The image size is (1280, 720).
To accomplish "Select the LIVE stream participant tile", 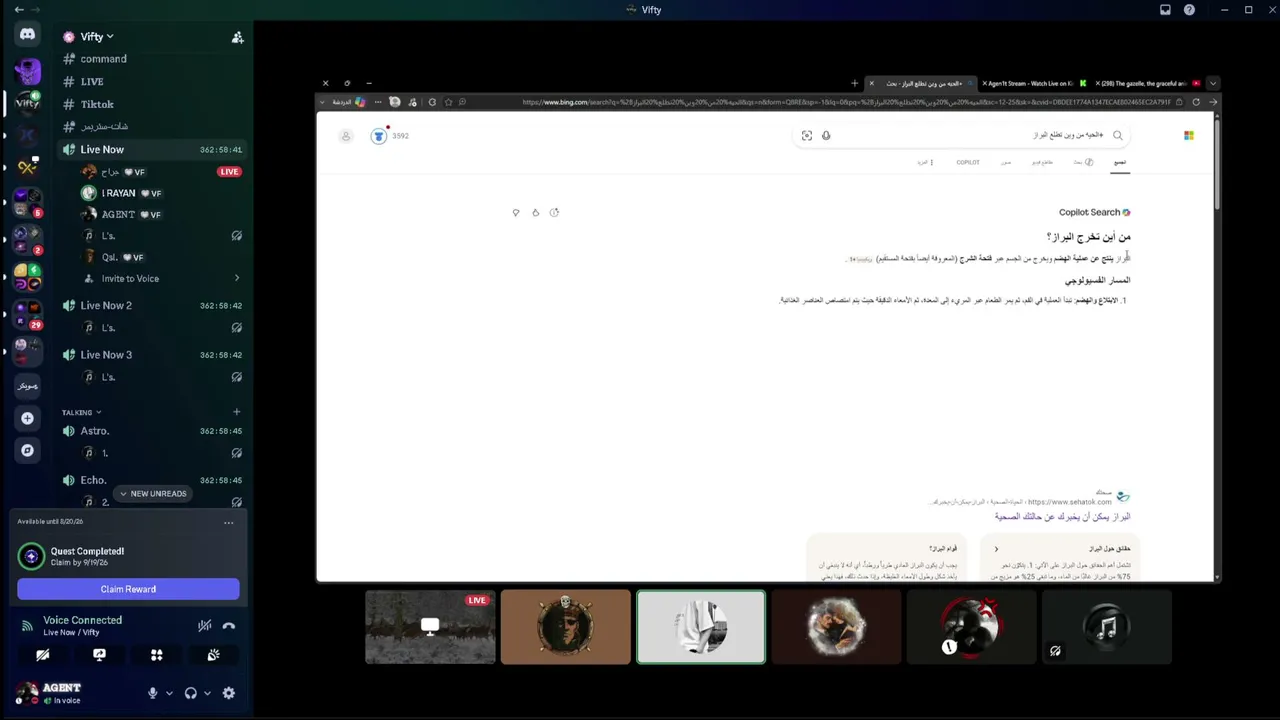I will tap(430, 627).
